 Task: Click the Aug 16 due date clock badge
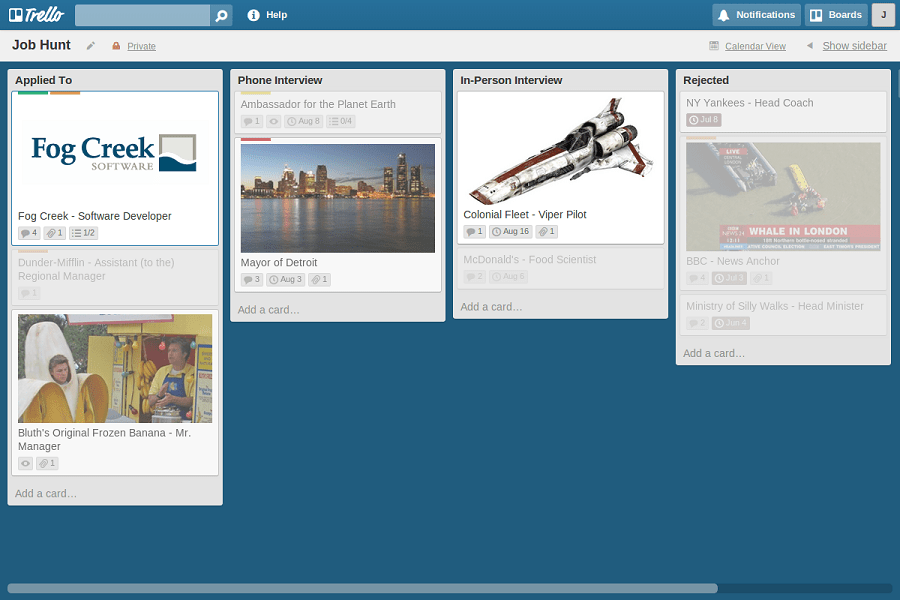coord(510,231)
